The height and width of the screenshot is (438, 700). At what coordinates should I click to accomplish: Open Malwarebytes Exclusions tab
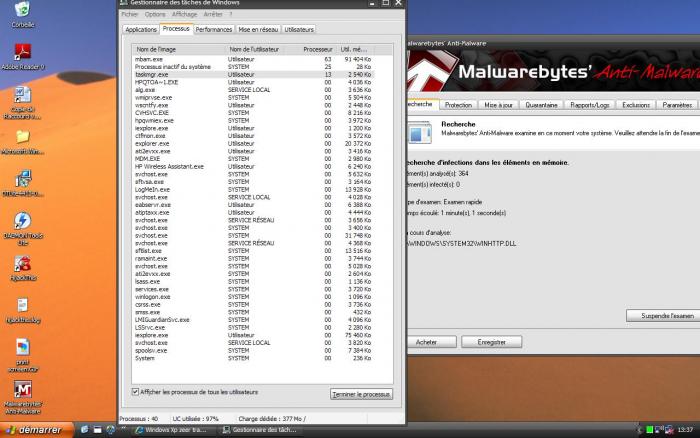coord(636,105)
